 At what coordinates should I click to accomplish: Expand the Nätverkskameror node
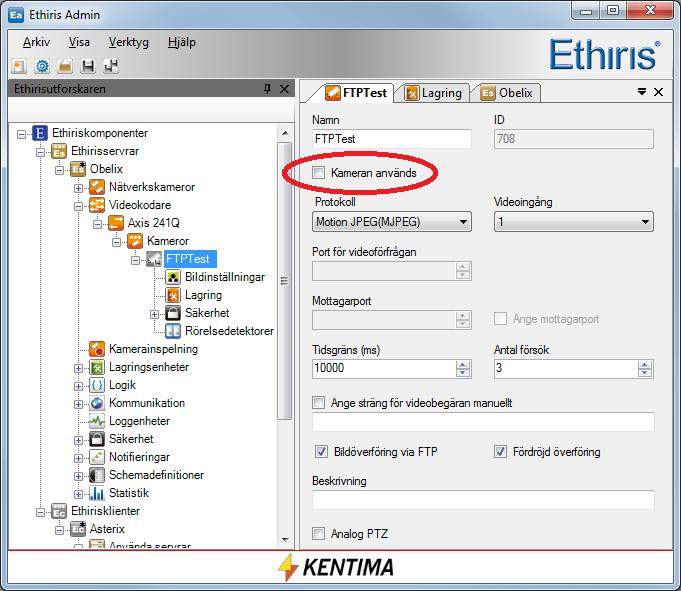78,188
